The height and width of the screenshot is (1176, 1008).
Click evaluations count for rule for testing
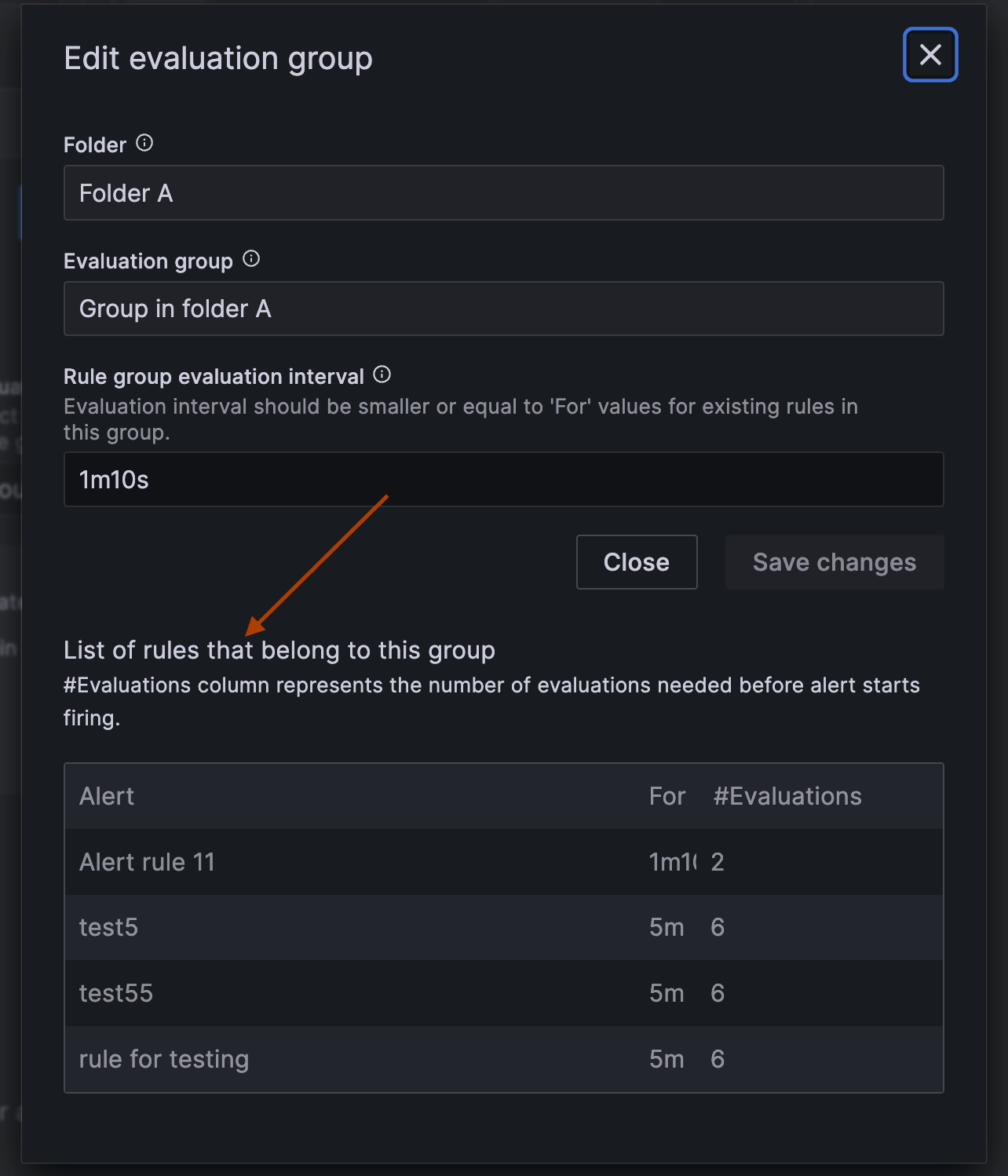click(x=718, y=1059)
